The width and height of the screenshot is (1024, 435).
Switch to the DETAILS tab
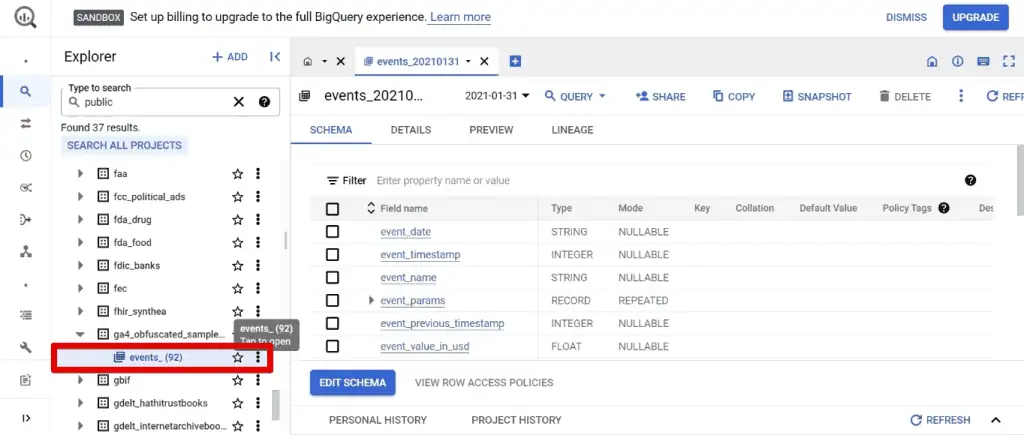tap(411, 130)
